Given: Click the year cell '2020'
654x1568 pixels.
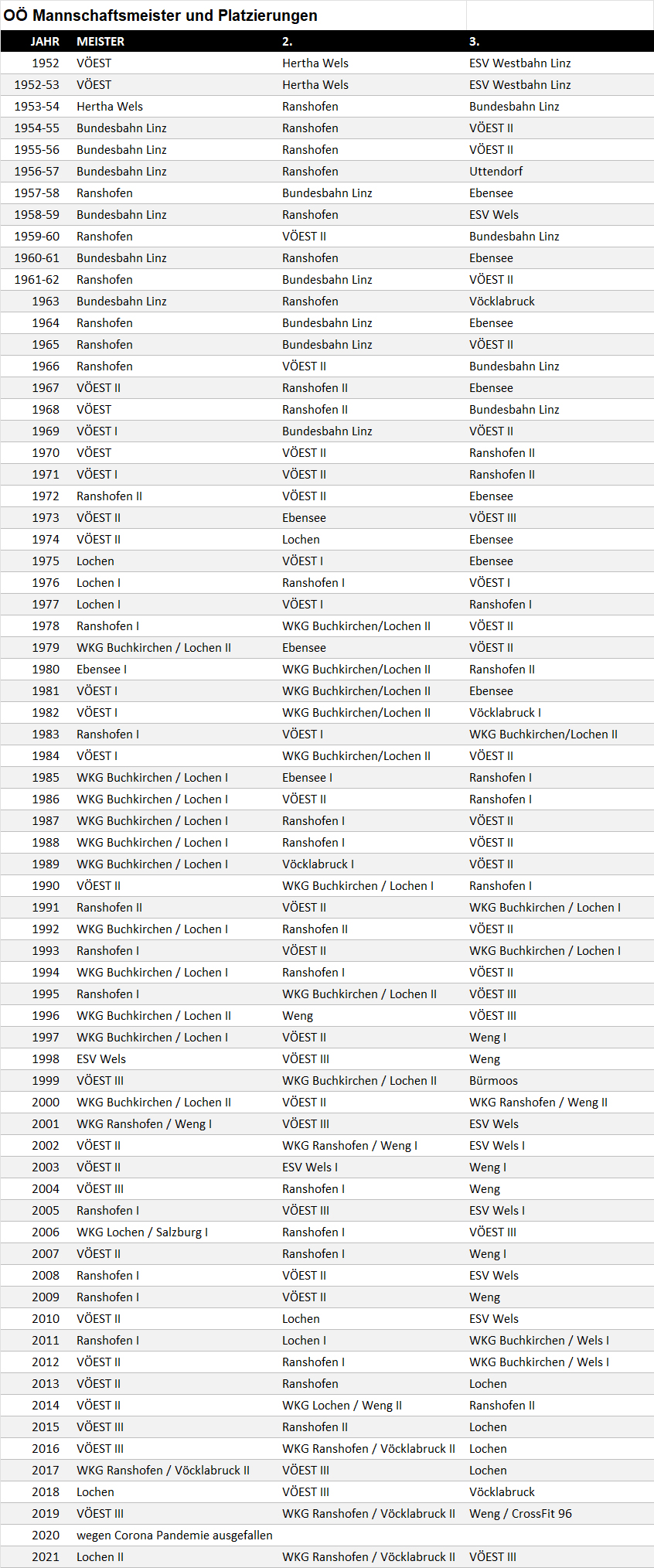Looking at the screenshot, I should pos(46,1536).
